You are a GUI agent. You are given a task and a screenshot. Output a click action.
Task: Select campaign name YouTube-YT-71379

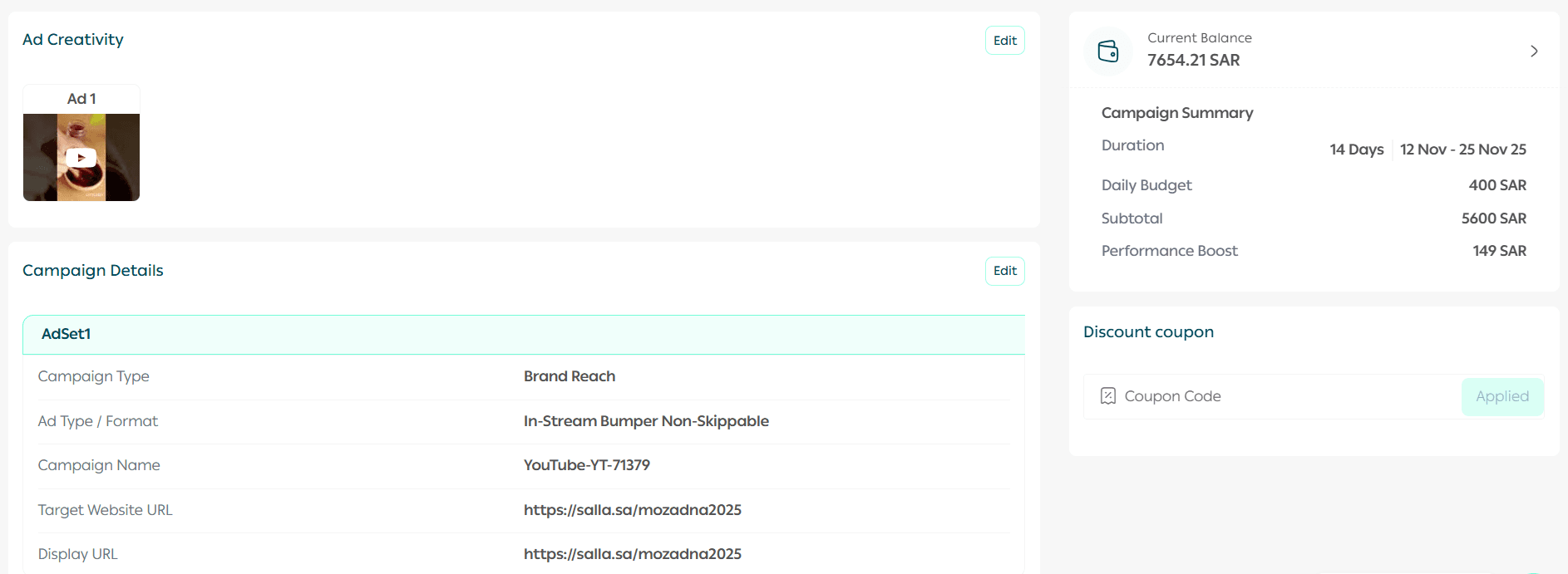coord(586,465)
